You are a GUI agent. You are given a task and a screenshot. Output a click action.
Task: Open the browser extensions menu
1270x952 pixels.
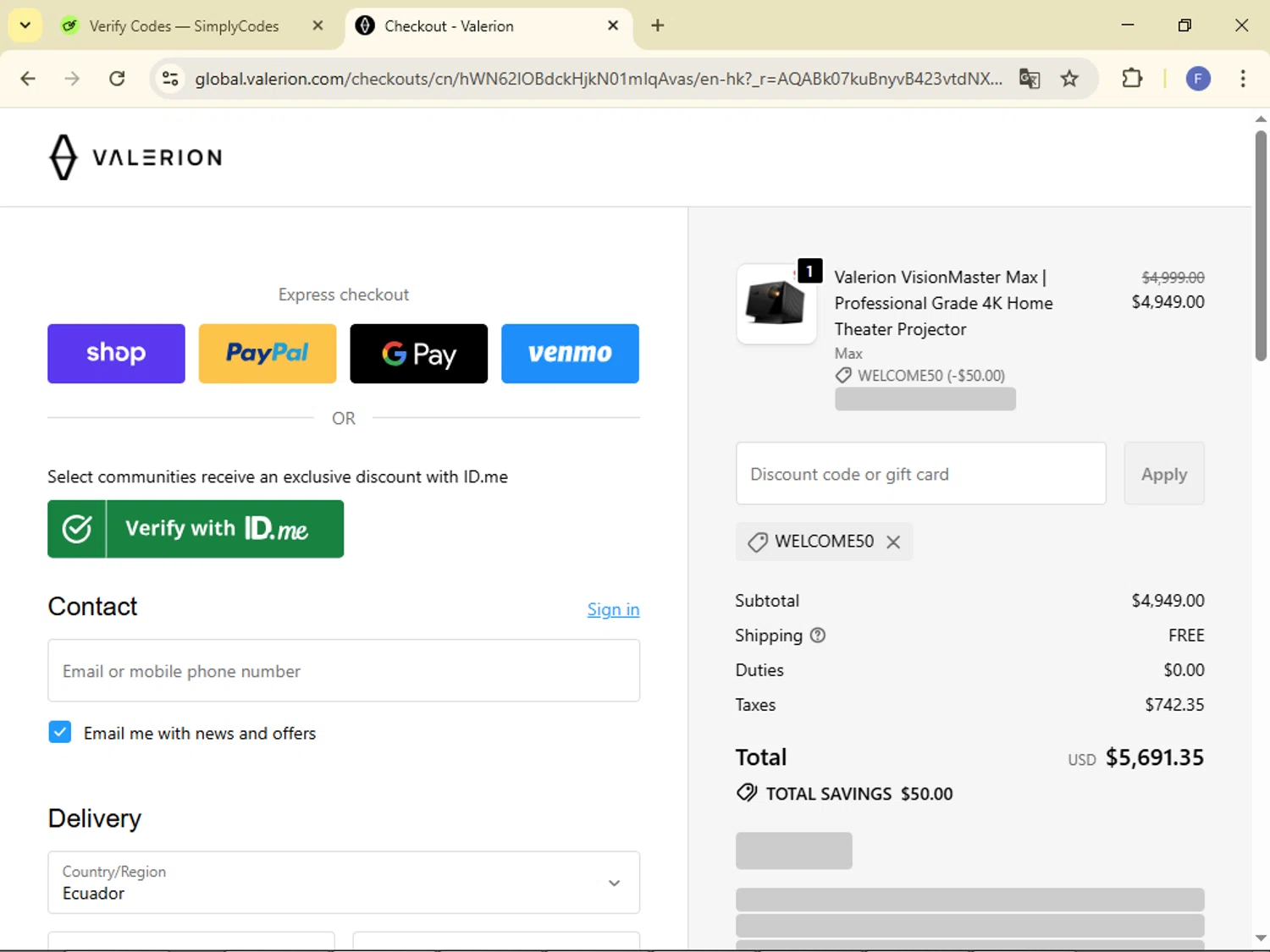[x=1132, y=79]
